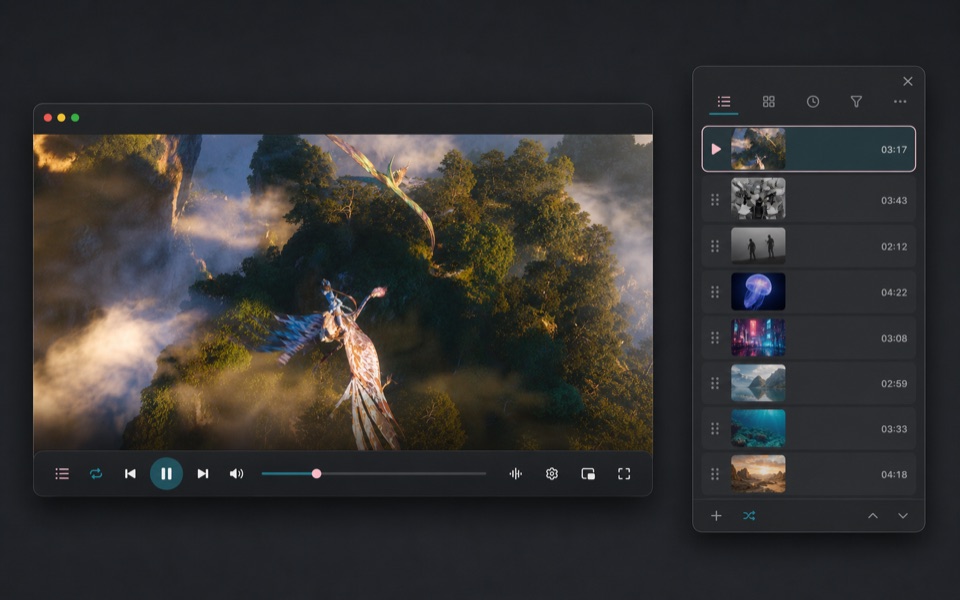
Task: Click the 03:33 duration label
Action: click(894, 429)
